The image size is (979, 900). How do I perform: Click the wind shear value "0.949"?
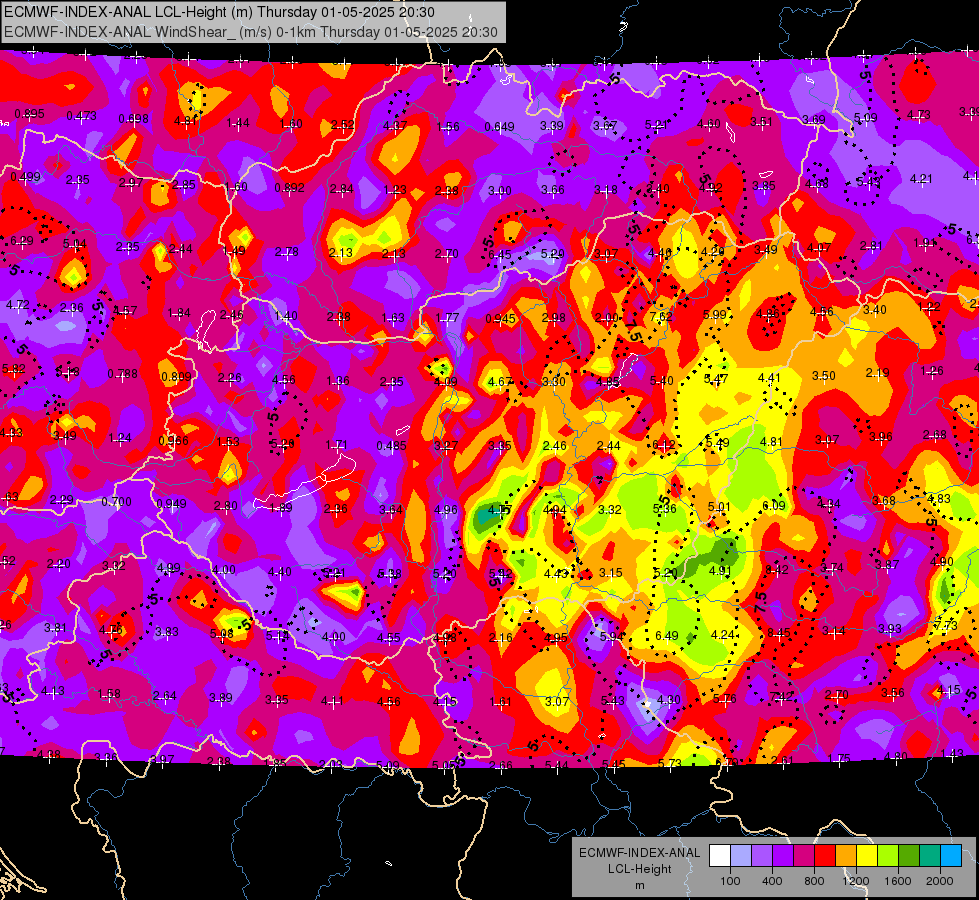(171, 503)
